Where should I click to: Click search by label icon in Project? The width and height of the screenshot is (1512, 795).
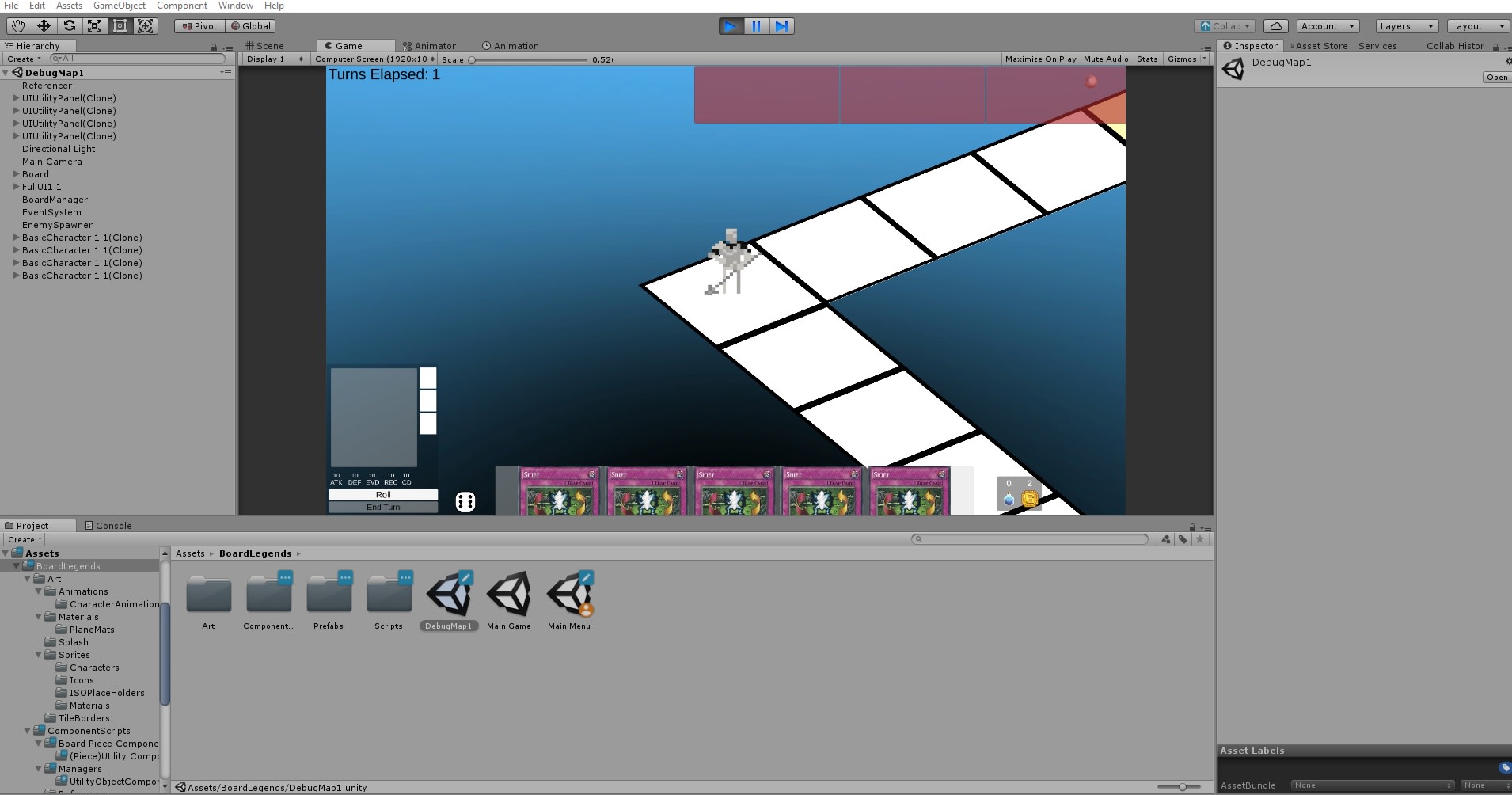[1183, 539]
